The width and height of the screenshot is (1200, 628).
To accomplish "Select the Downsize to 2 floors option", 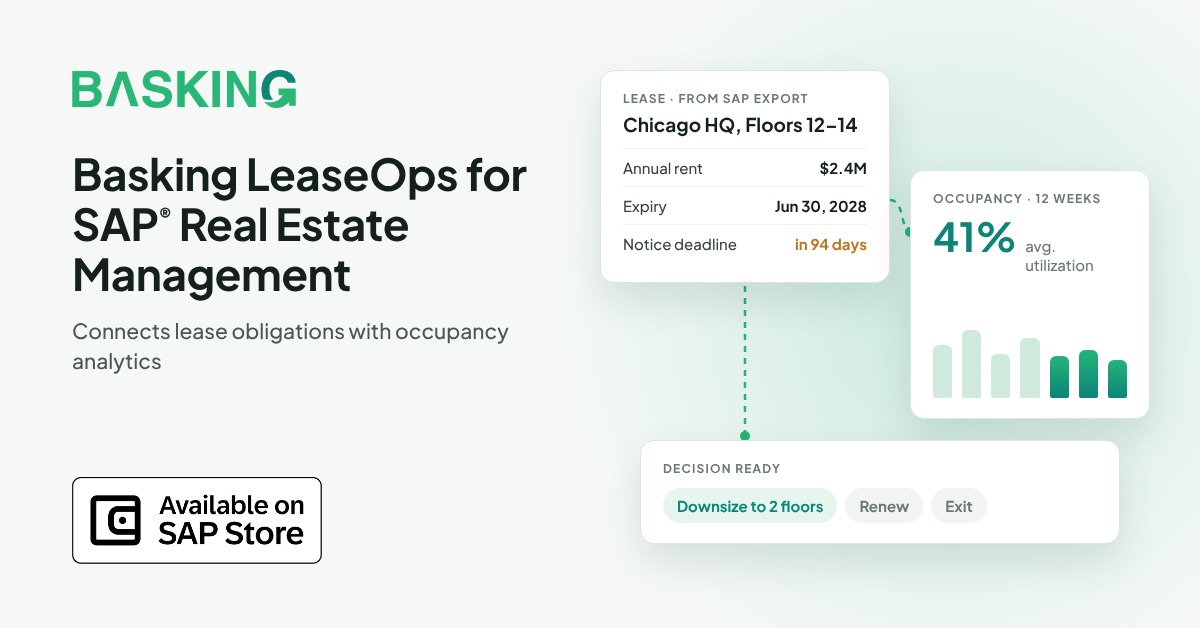I will pos(750,506).
